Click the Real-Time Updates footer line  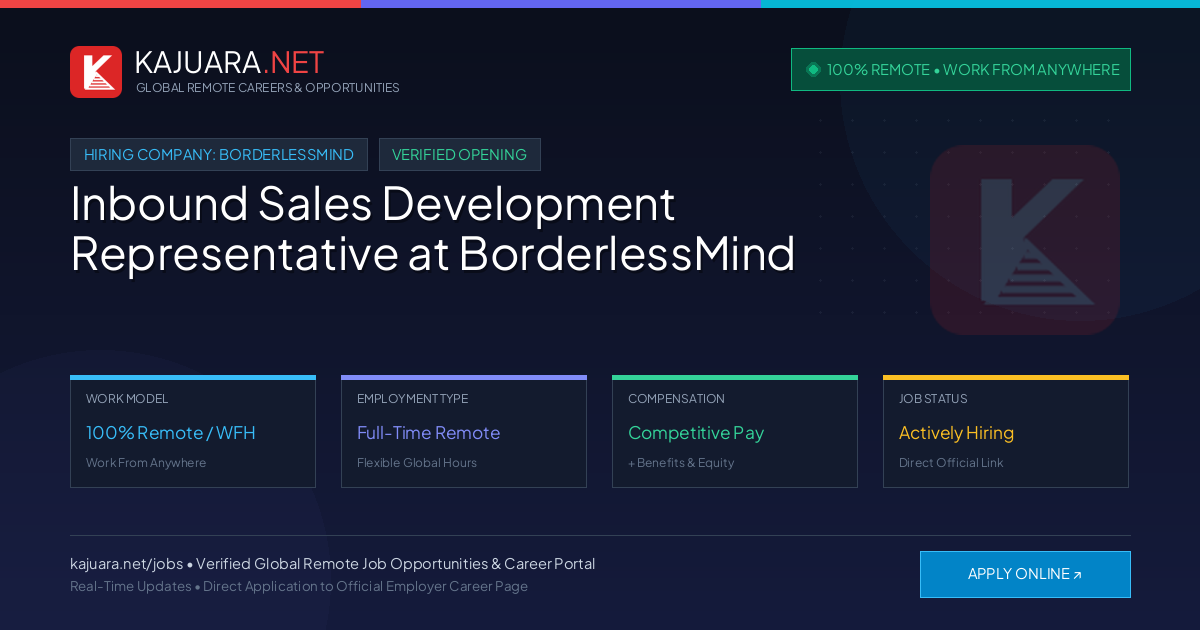point(299,586)
